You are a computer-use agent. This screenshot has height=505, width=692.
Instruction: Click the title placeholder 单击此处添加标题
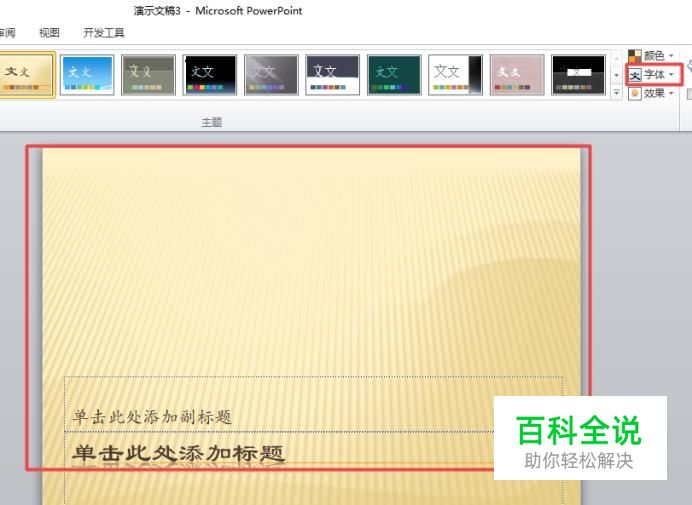click(x=178, y=453)
